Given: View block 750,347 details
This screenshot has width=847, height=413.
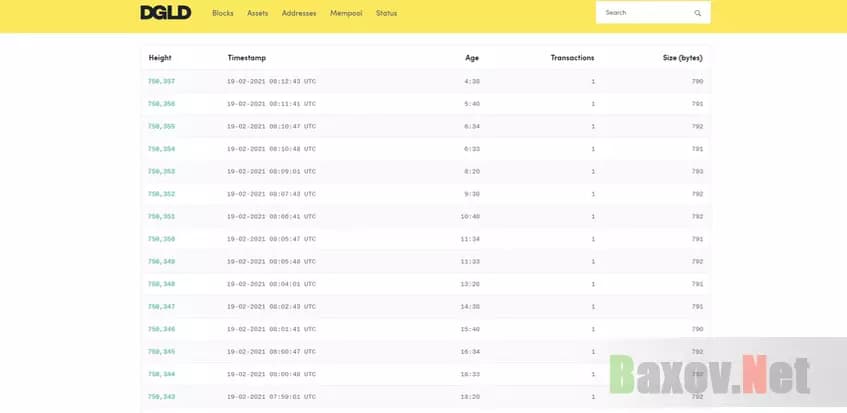Looking at the screenshot, I should click(x=161, y=306).
